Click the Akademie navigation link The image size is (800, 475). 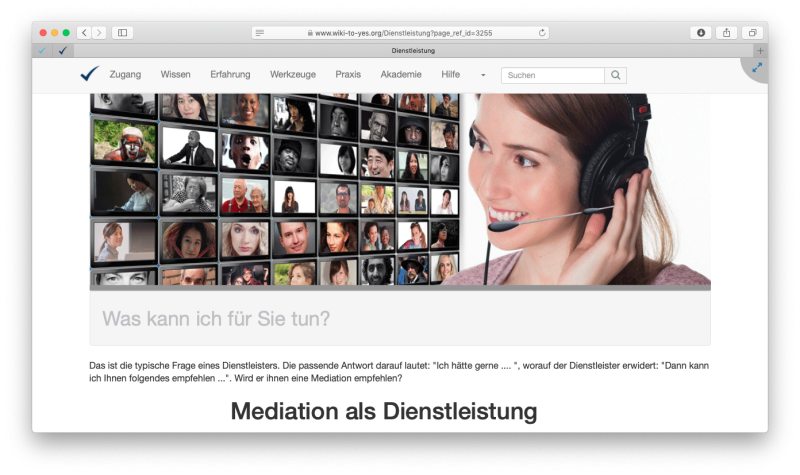(x=401, y=75)
